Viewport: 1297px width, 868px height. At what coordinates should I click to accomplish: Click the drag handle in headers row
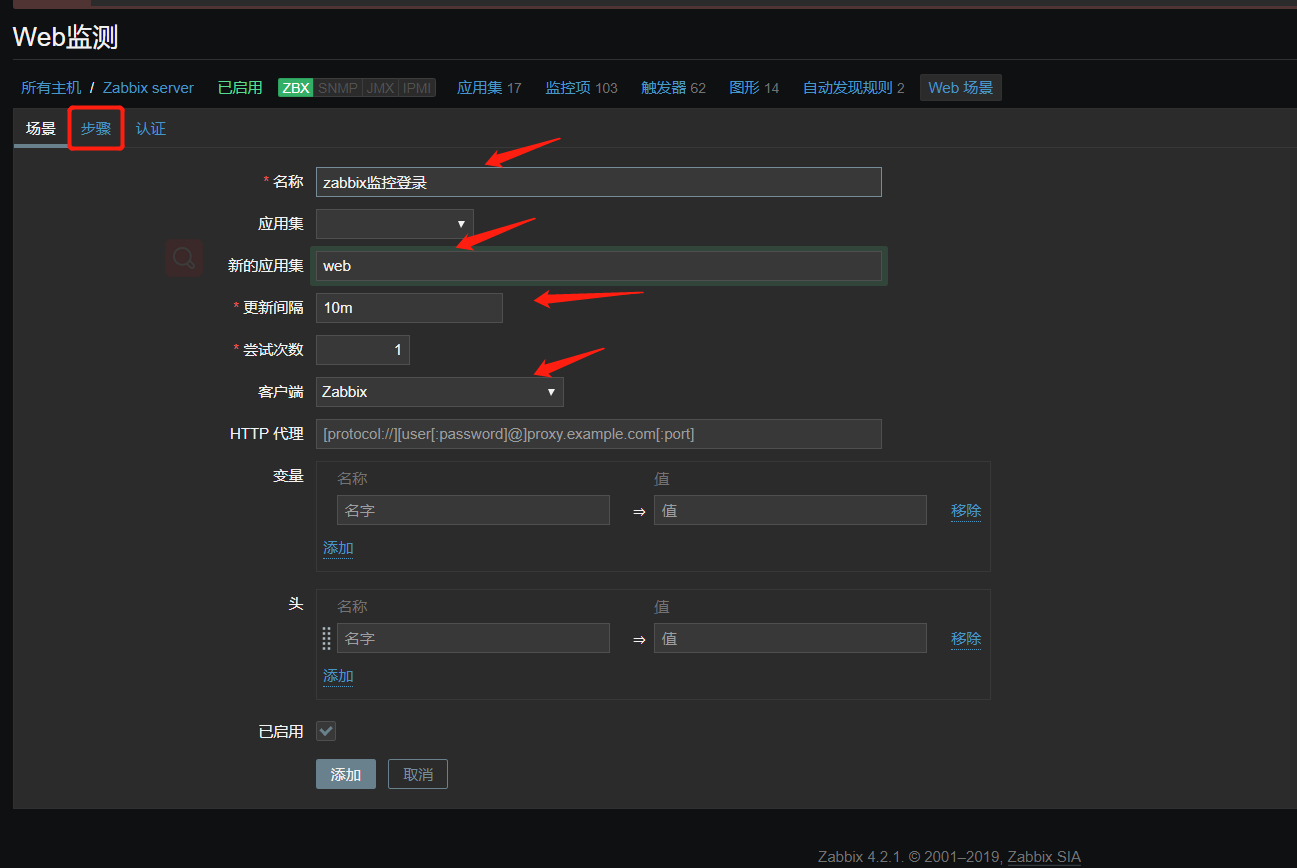coord(326,638)
